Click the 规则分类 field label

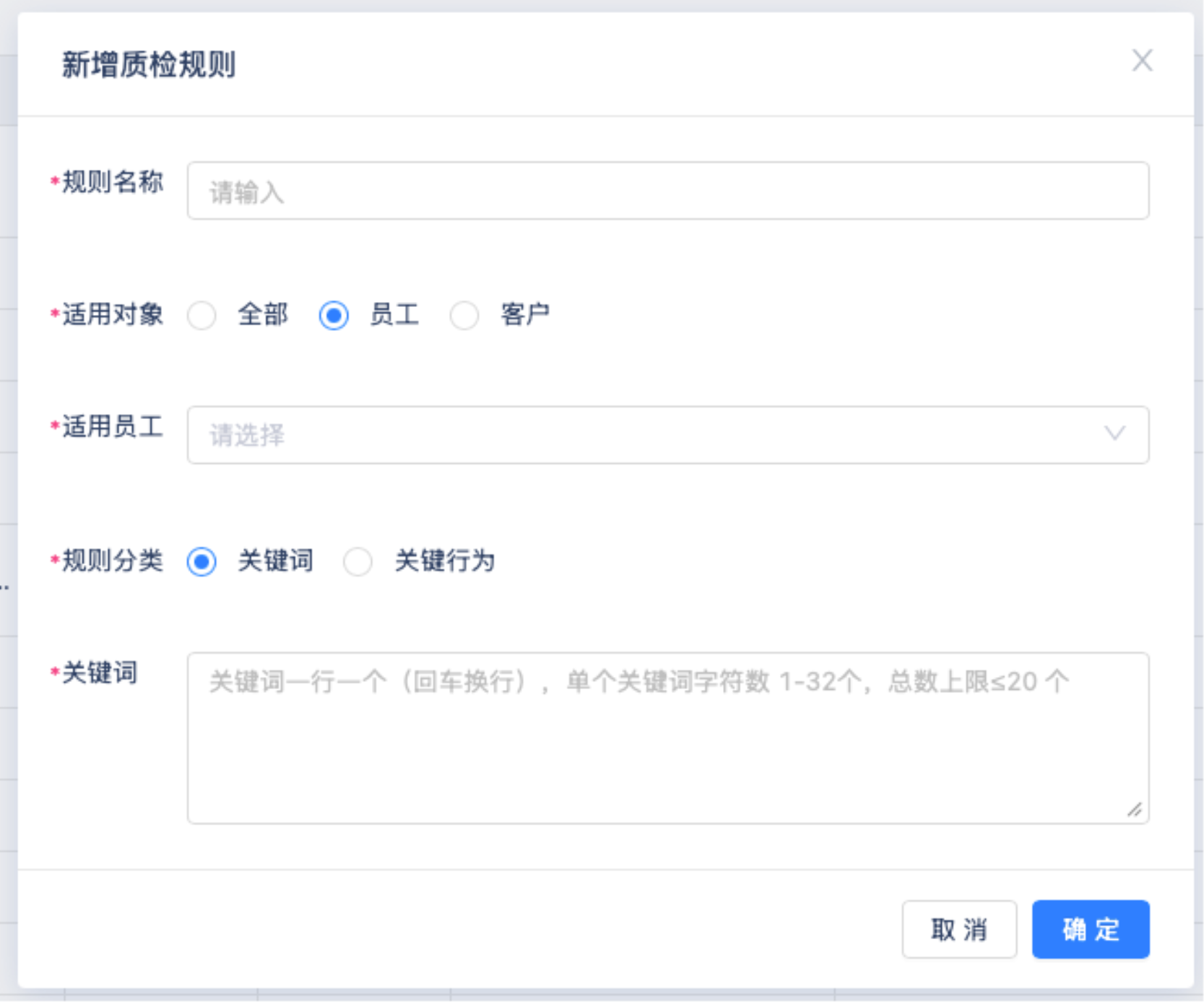pos(112,561)
